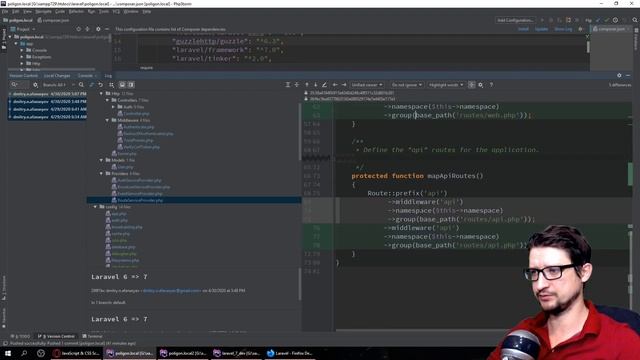Click the log search field
The height and width of the screenshot is (360, 640).
(19, 84)
